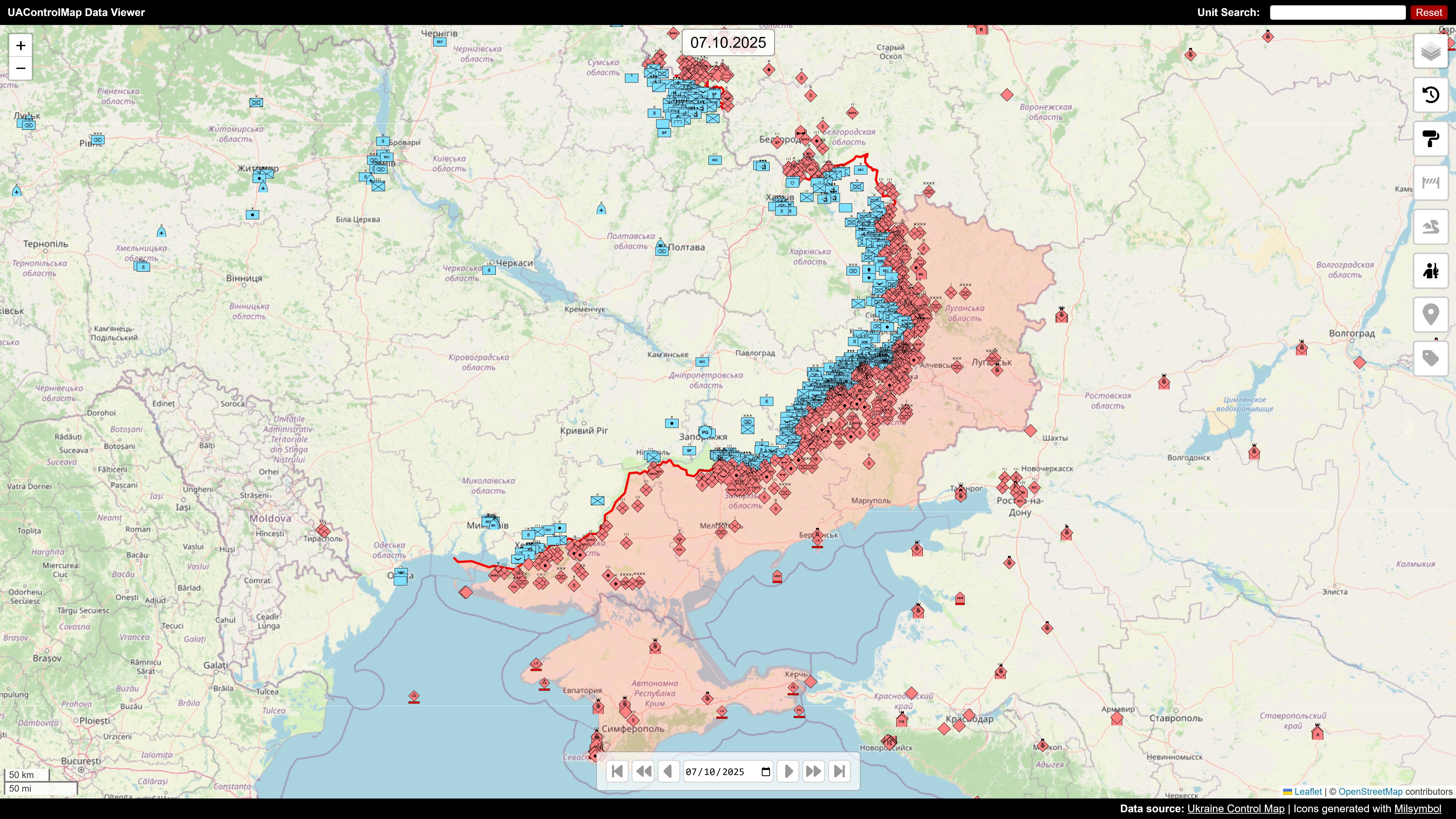Zoom out the map
The image size is (1456, 819).
[21, 68]
